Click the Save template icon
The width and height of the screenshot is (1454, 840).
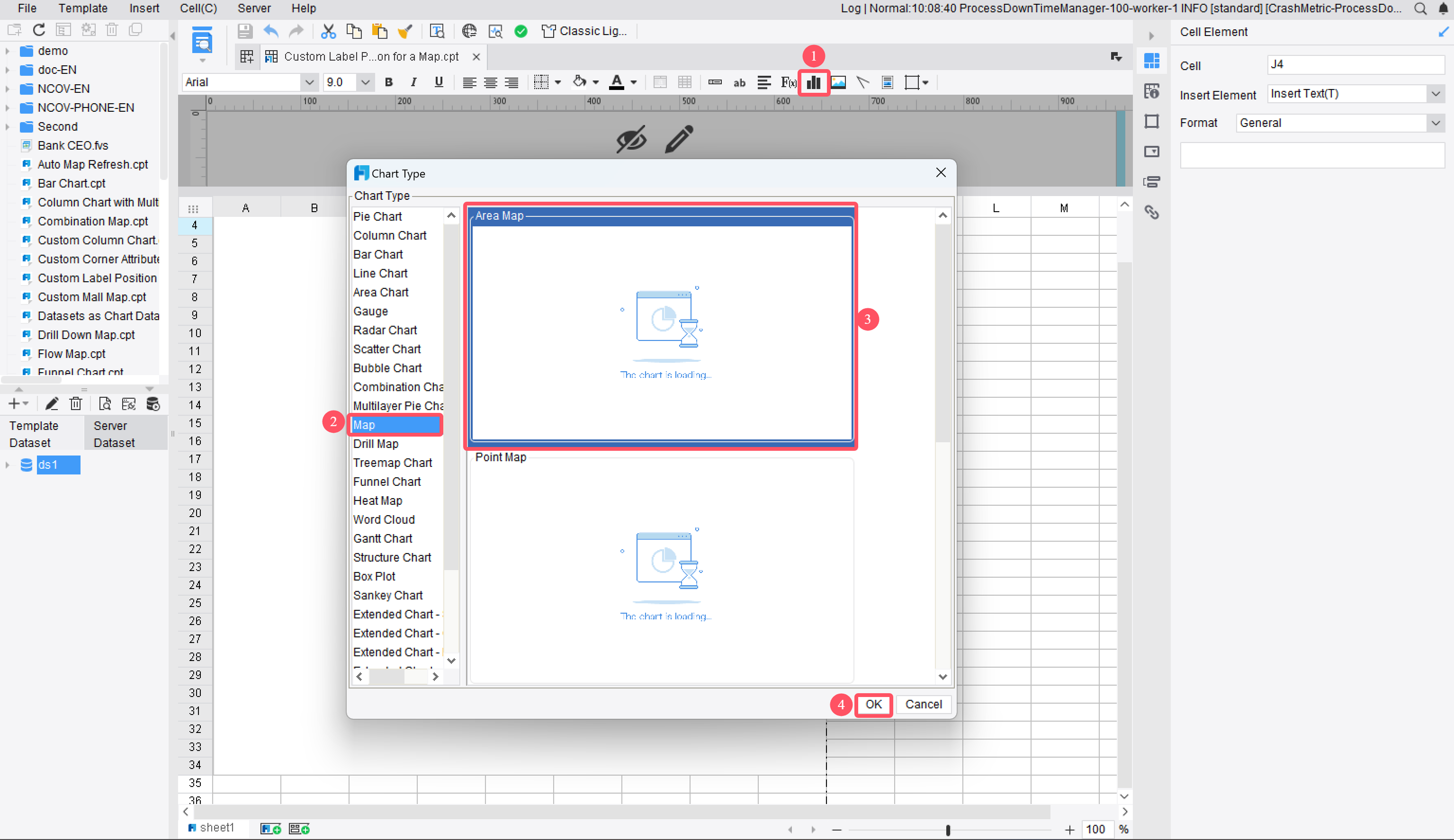245,31
